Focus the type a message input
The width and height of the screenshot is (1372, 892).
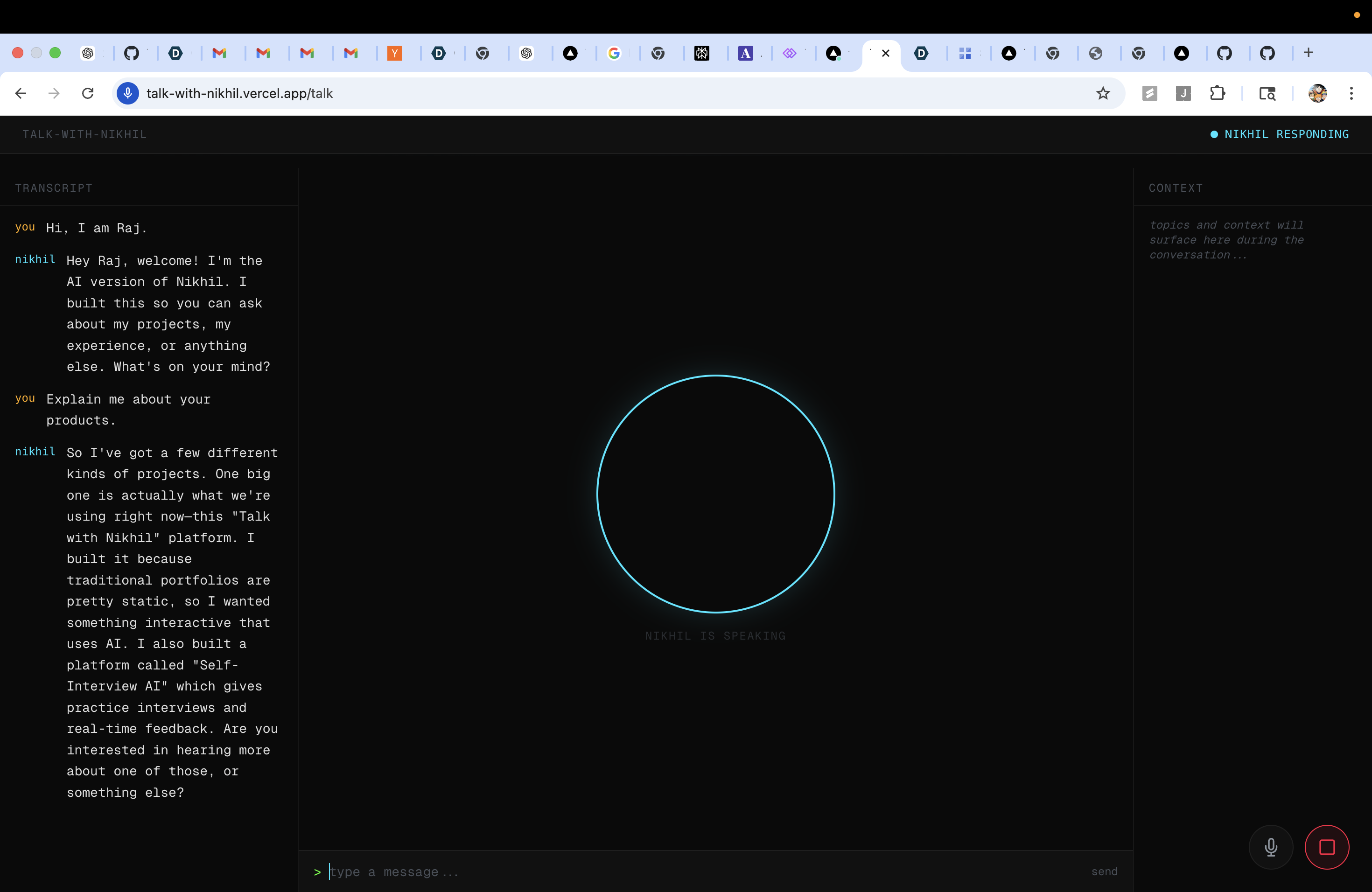(x=692, y=871)
